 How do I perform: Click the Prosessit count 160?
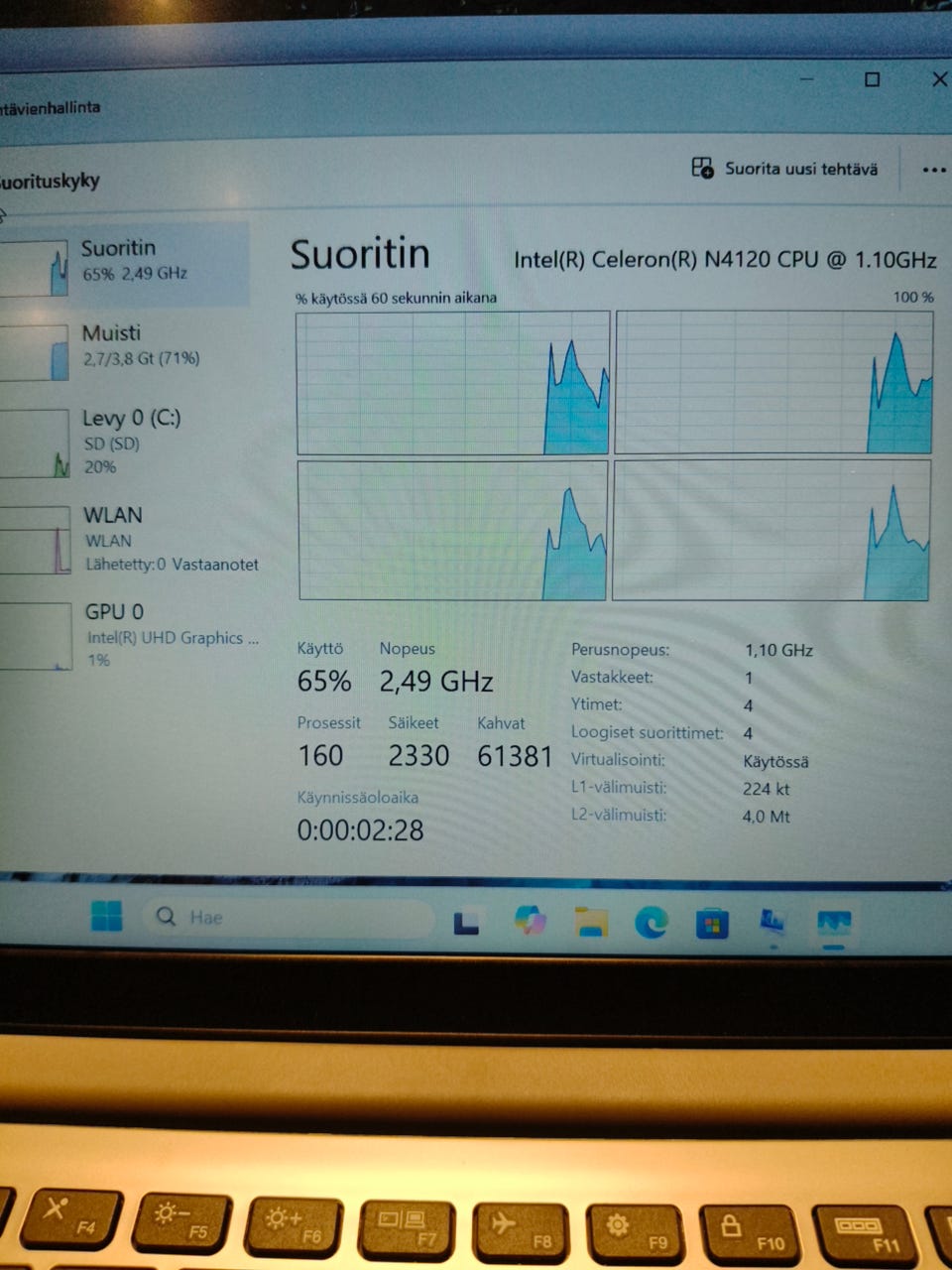click(320, 756)
